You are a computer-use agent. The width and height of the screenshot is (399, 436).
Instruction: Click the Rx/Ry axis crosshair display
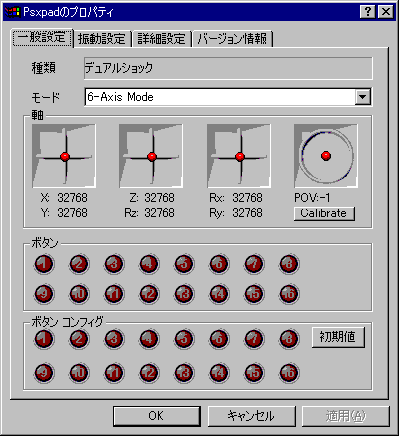point(239,156)
